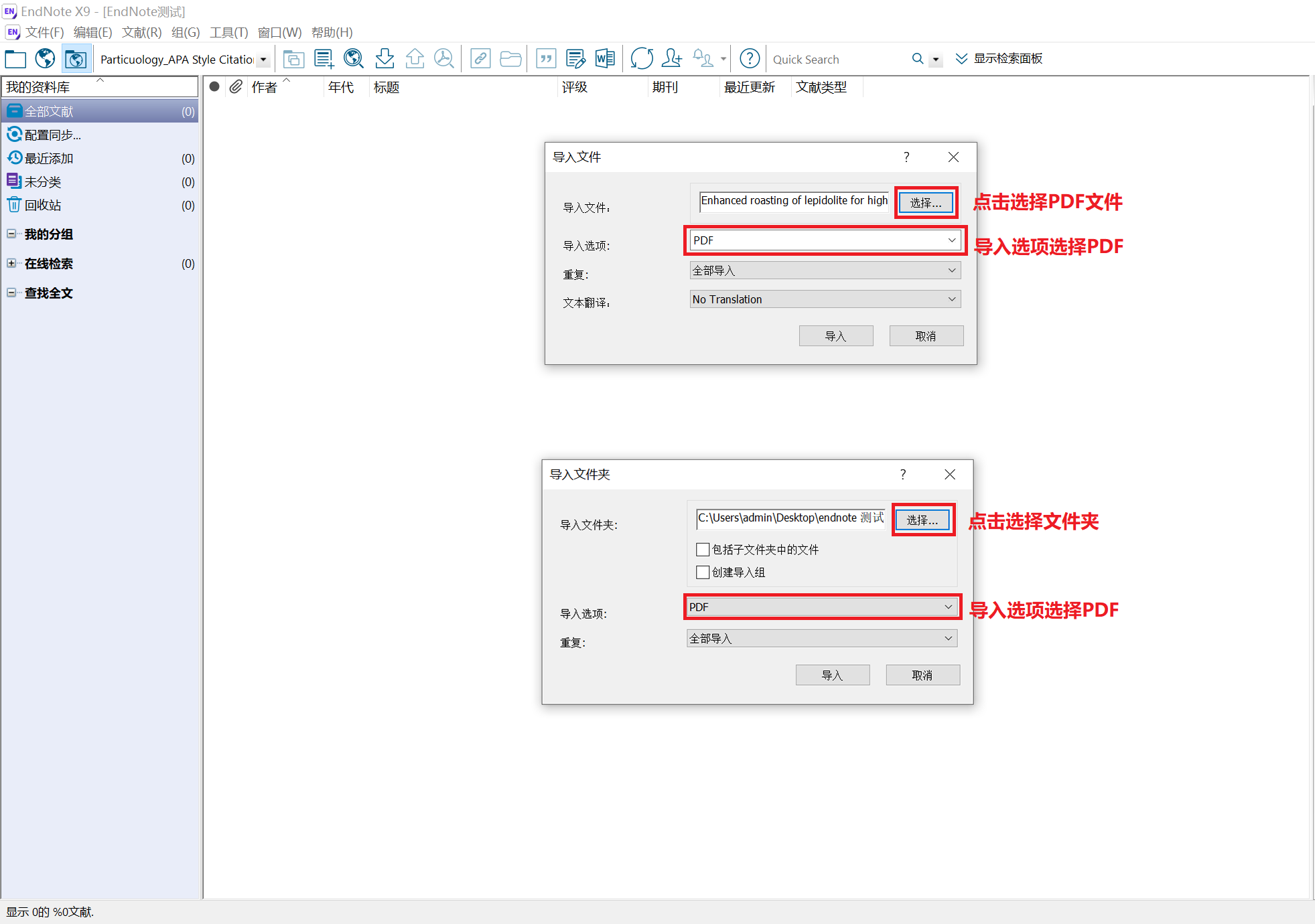
Task: Open the 文件(F) menu
Action: (44, 32)
